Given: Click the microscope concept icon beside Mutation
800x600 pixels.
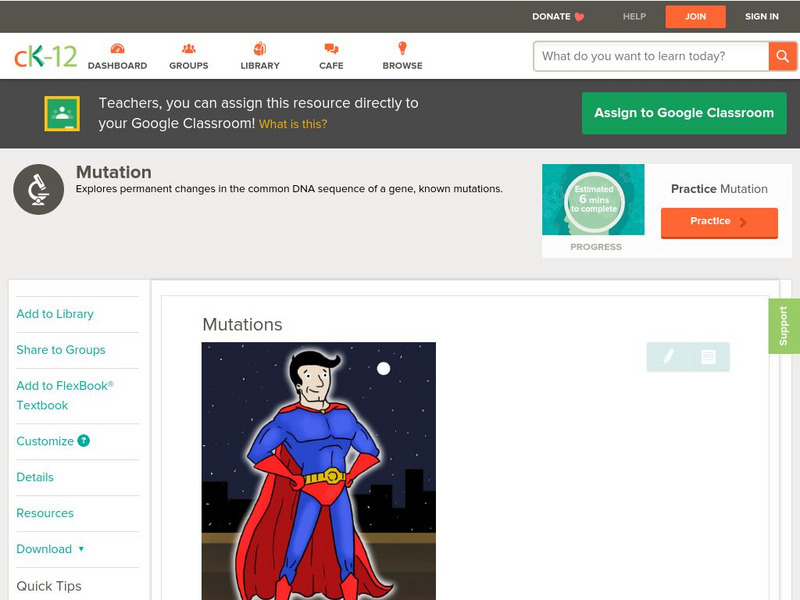Looking at the screenshot, I should (x=38, y=189).
